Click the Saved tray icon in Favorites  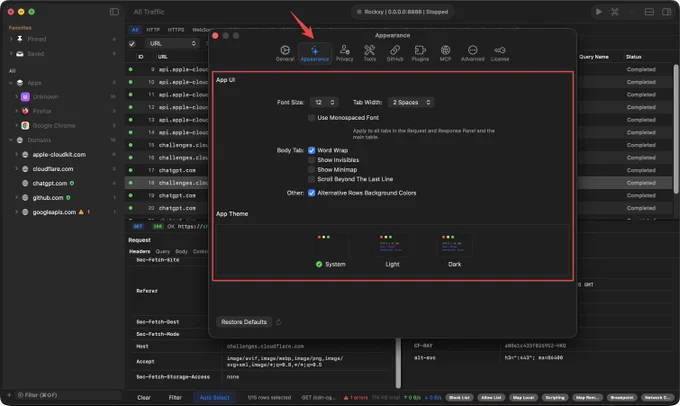[x=20, y=54]
